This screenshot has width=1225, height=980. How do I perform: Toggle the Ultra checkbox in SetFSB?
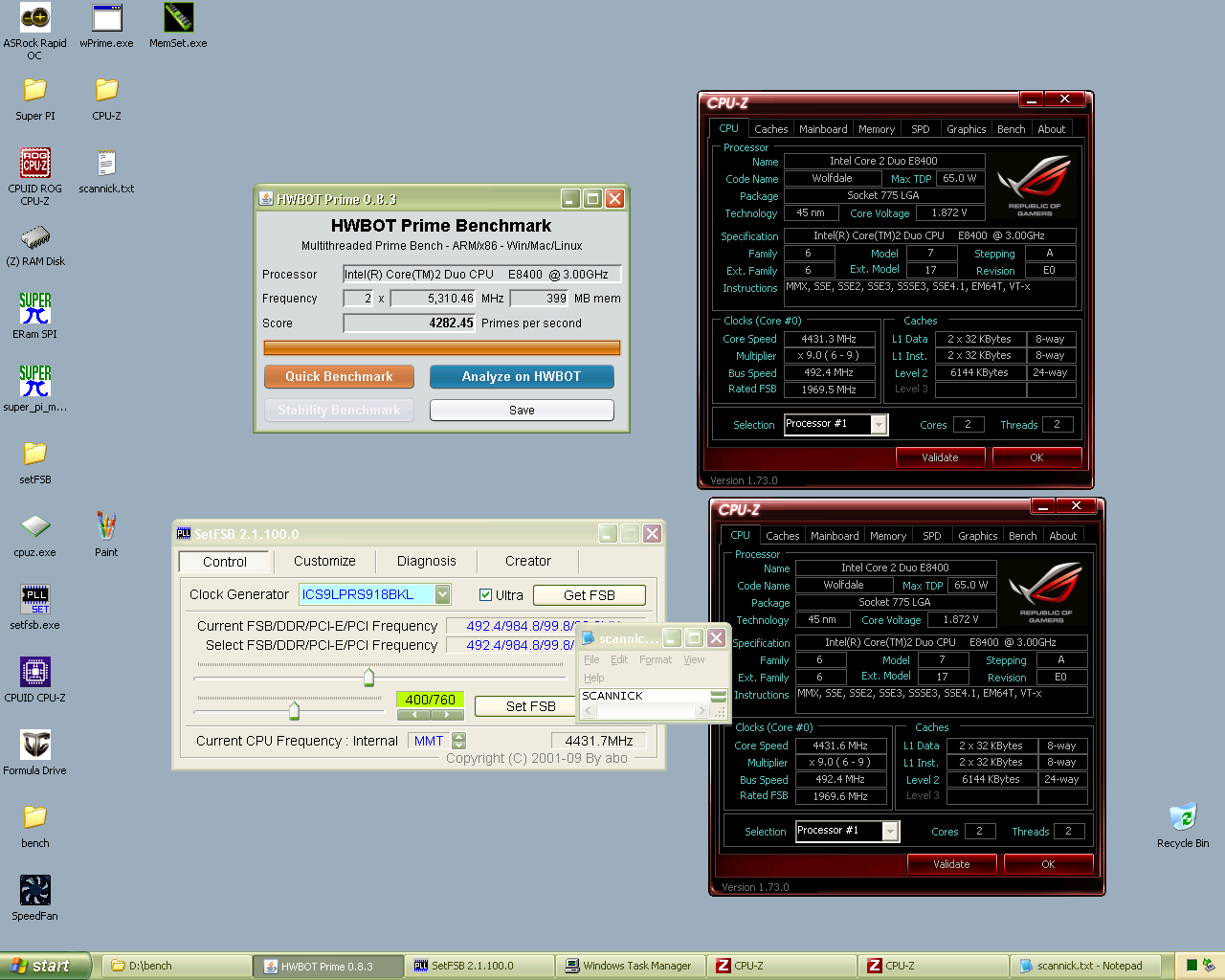click(485, 595)
